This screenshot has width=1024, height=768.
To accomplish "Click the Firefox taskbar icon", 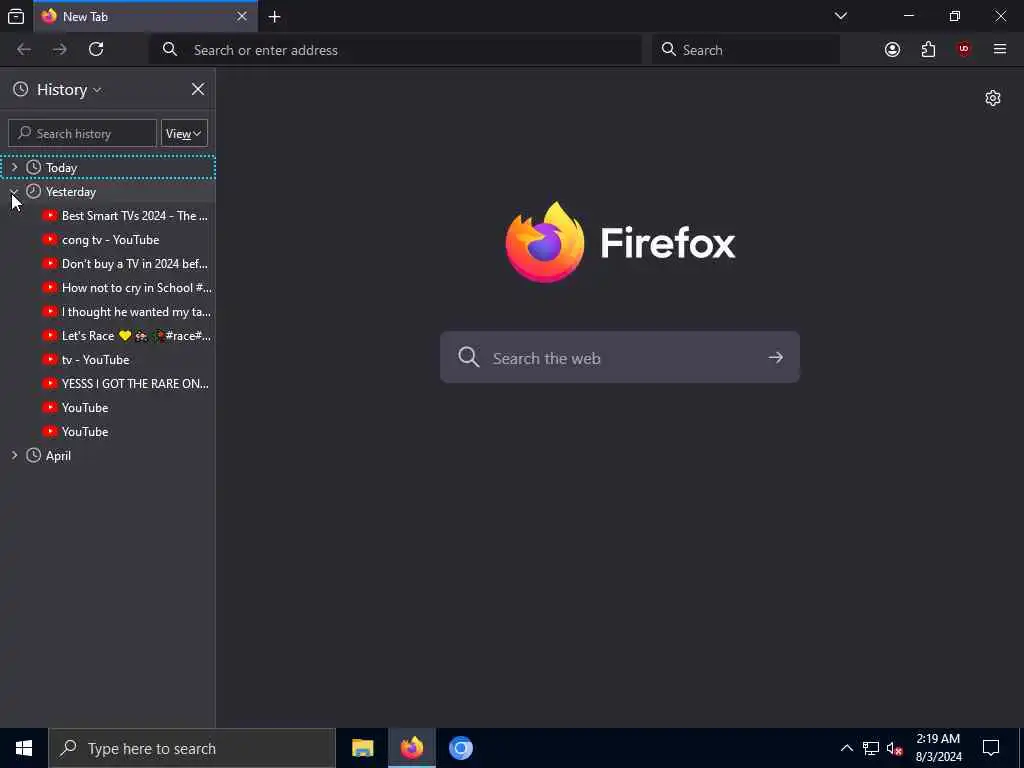I will tap(411, 748).
